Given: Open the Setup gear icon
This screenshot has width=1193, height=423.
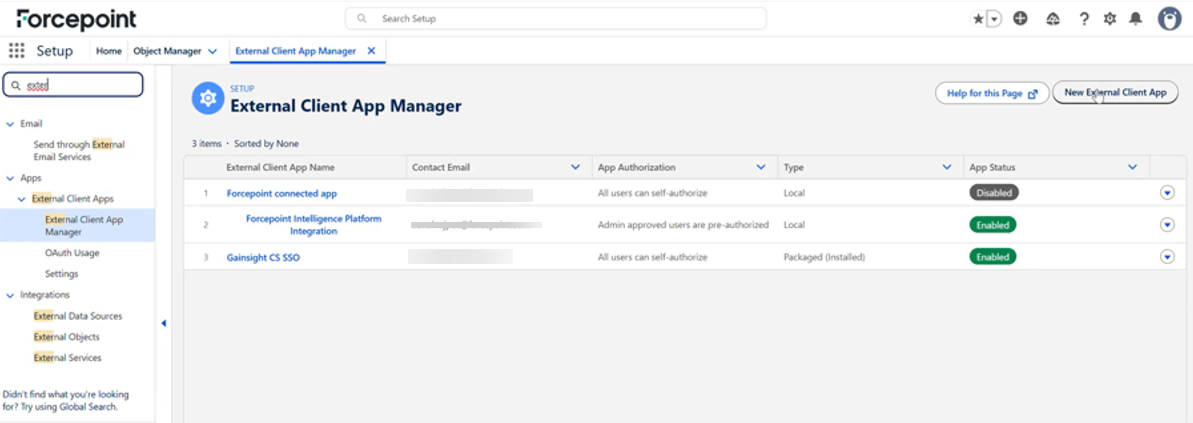Looking at the screenshot, I should pos(1110,19).
